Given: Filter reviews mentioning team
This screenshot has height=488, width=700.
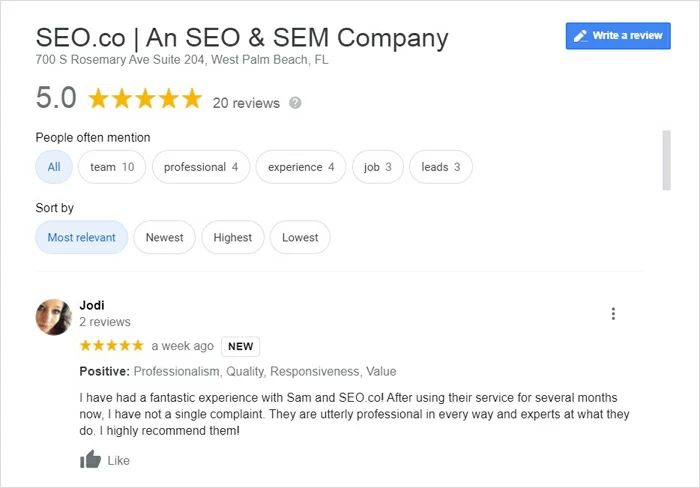Looking at the screenshot, I should point(112,167).
